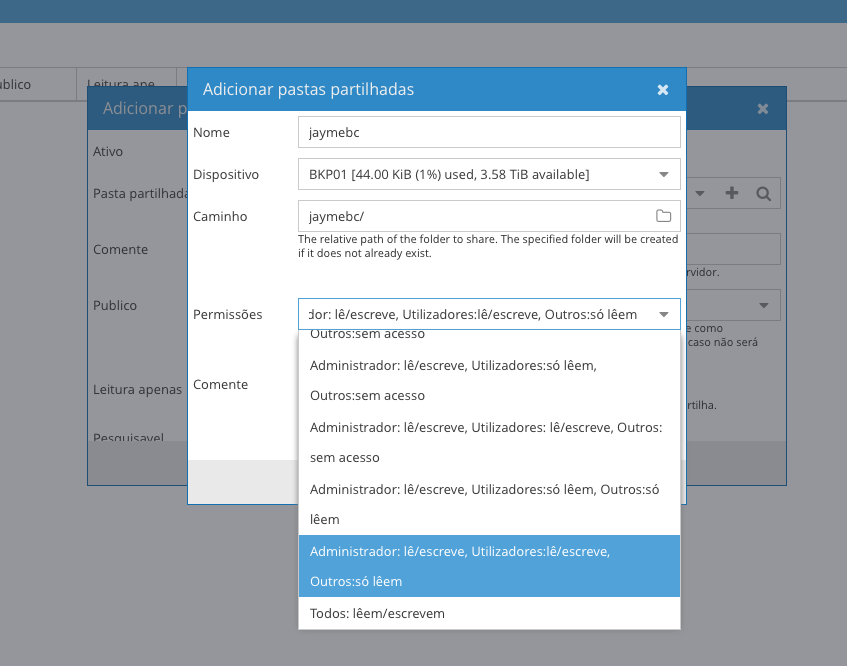Select option Utilizadores:só lêem, Outros:só lêem
Viewport: 847px width, 666px height.
(x=488, y=504)
